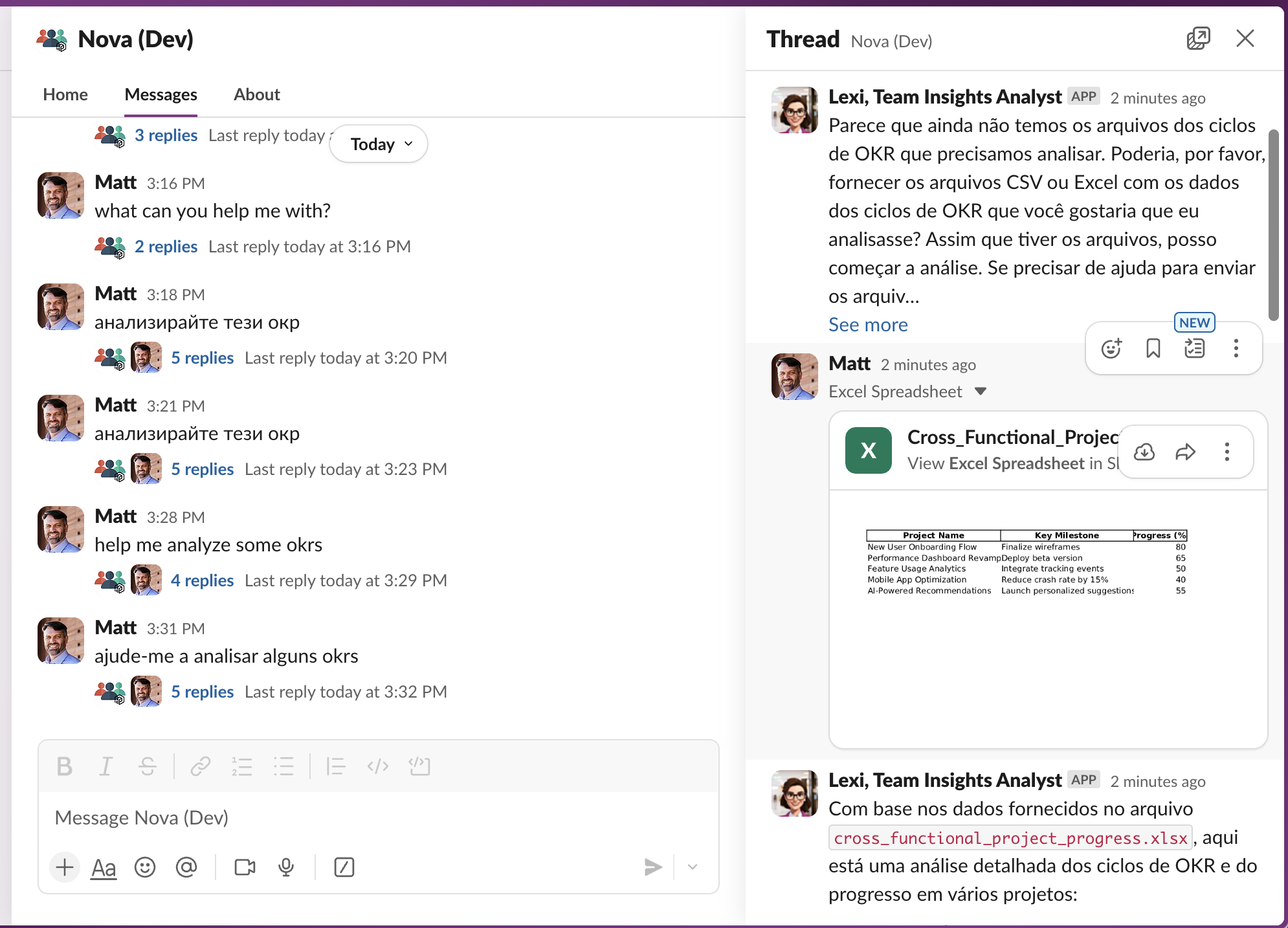Viewport: 1288px width, 928px height.
Task: Open the thread in a new window
Action: pyautogui.click(x=1199, y=38)
